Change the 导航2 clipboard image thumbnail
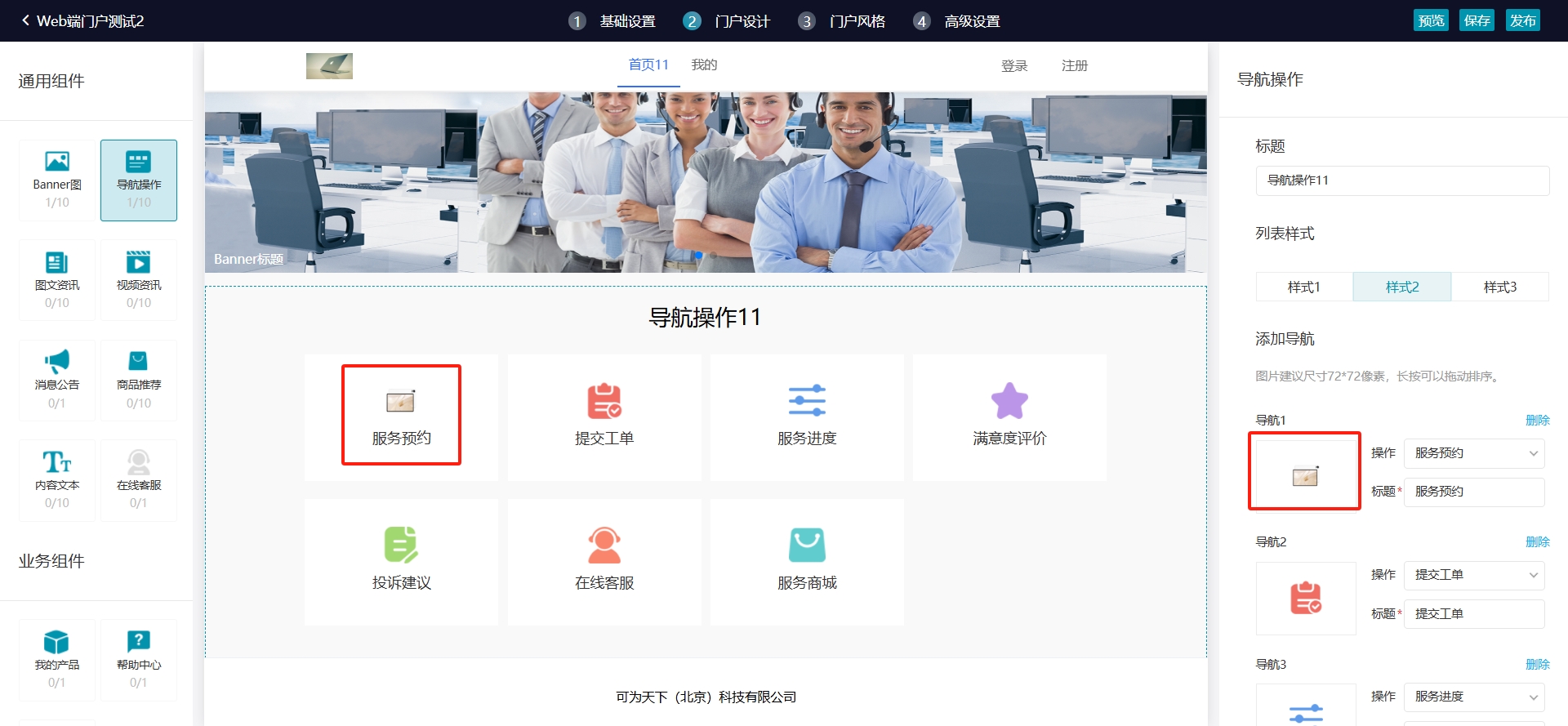 point(1305,598)
